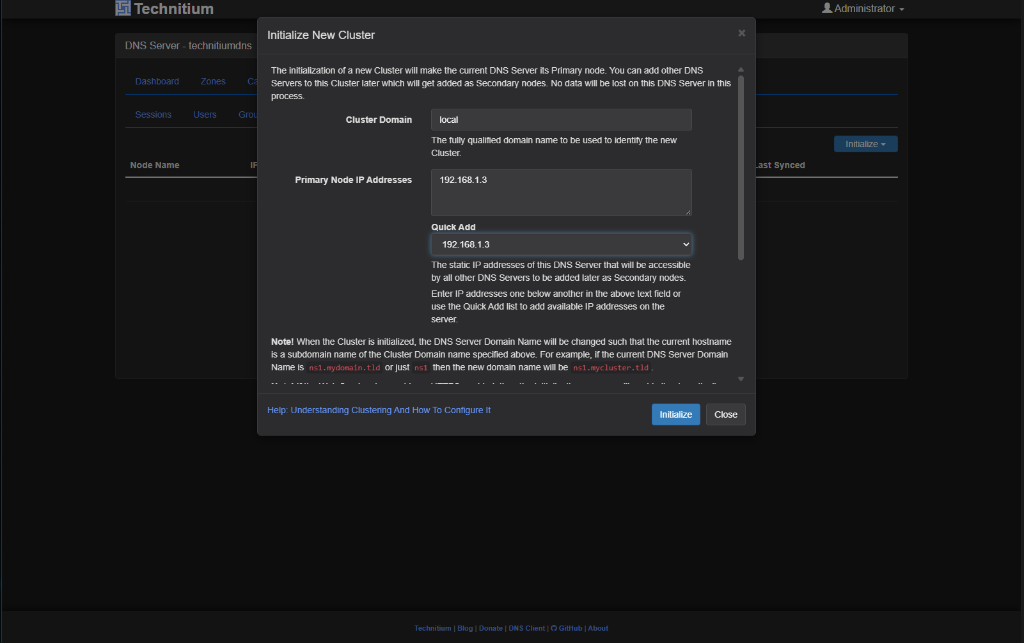Open the Blog footer link
The image size is (1024, 643).
point(465,629)
